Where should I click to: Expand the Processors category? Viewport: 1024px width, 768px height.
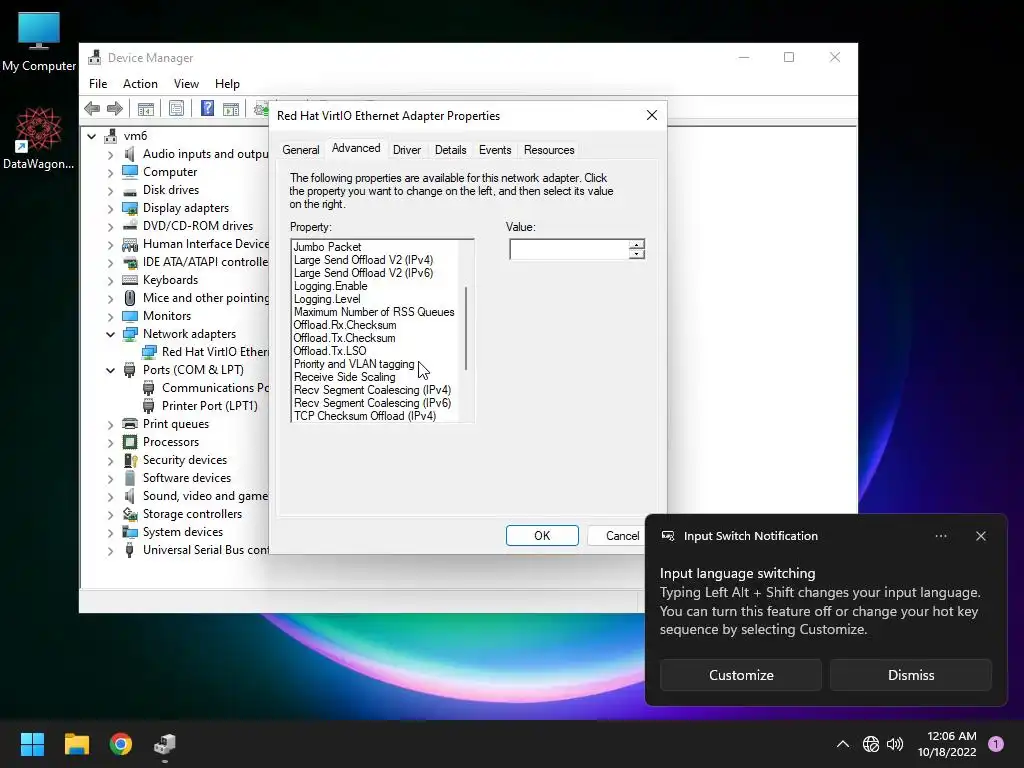pyautogui.click(x=110, y=442)
